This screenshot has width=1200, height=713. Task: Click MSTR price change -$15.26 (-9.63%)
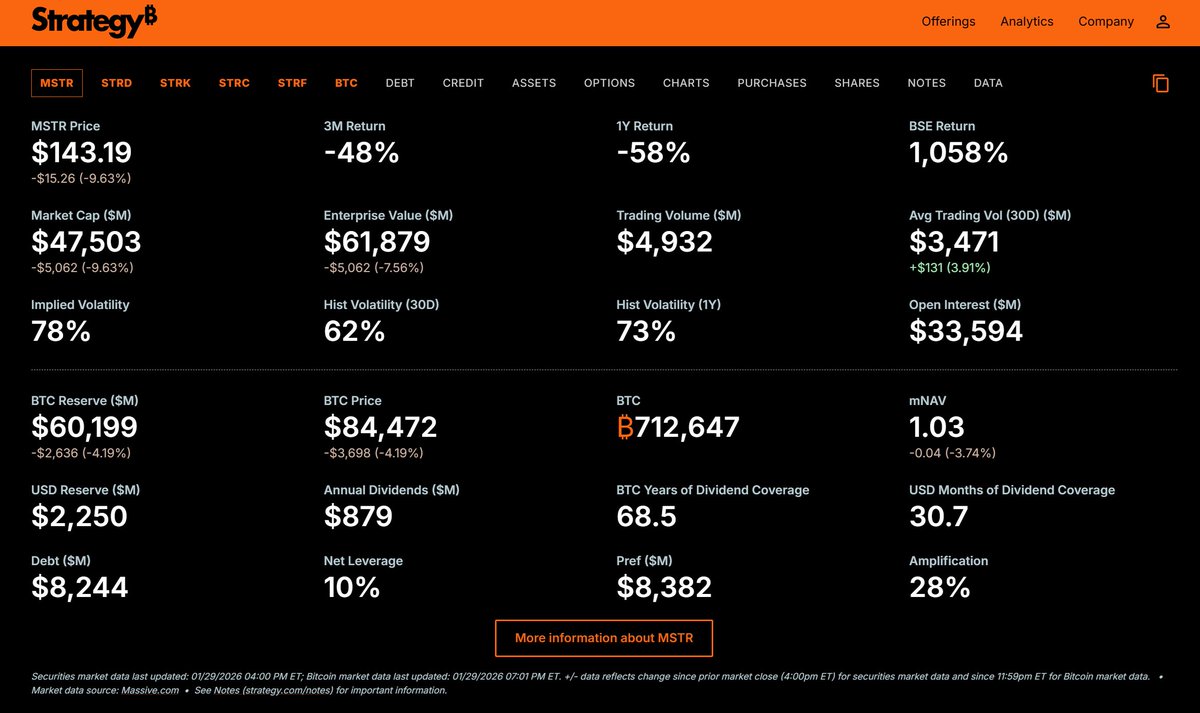[x=81, y=179]
